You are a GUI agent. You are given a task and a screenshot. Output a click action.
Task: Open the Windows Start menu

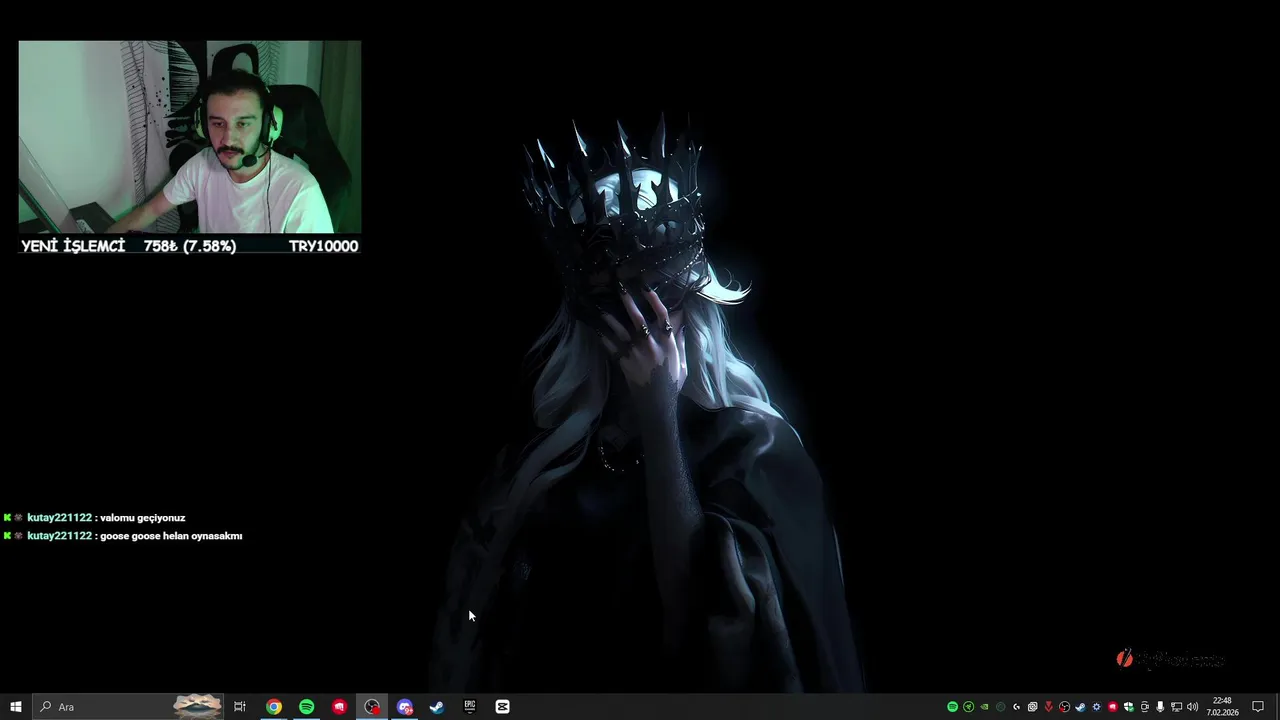(15, 707)
